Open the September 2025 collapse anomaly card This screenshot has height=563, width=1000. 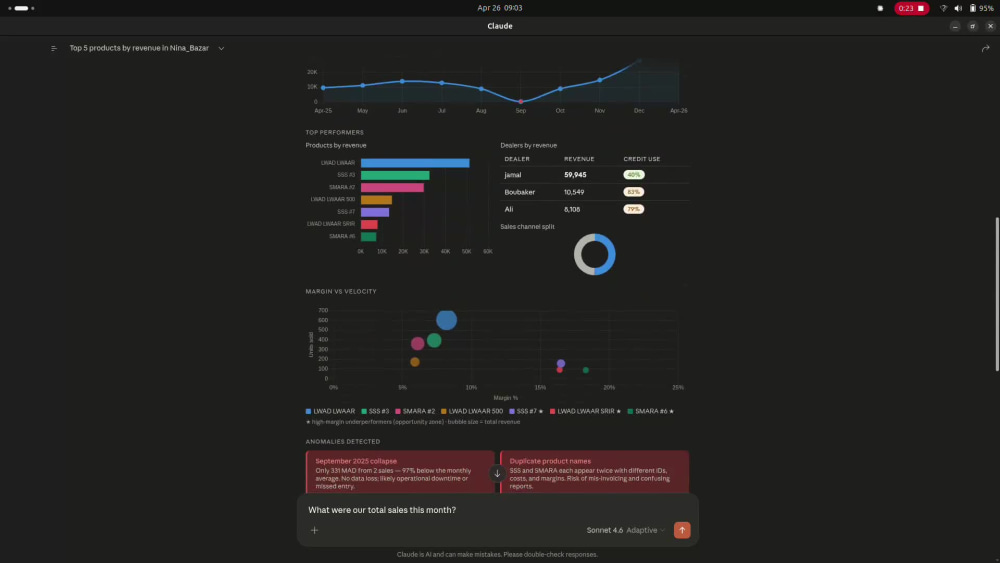coord(401,472)
